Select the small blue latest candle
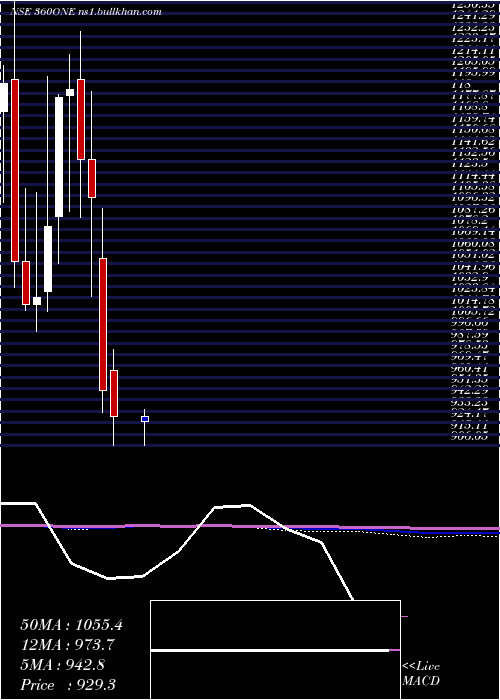The width and height of the screenshot is (500, 700). click(x=145, y=419)
